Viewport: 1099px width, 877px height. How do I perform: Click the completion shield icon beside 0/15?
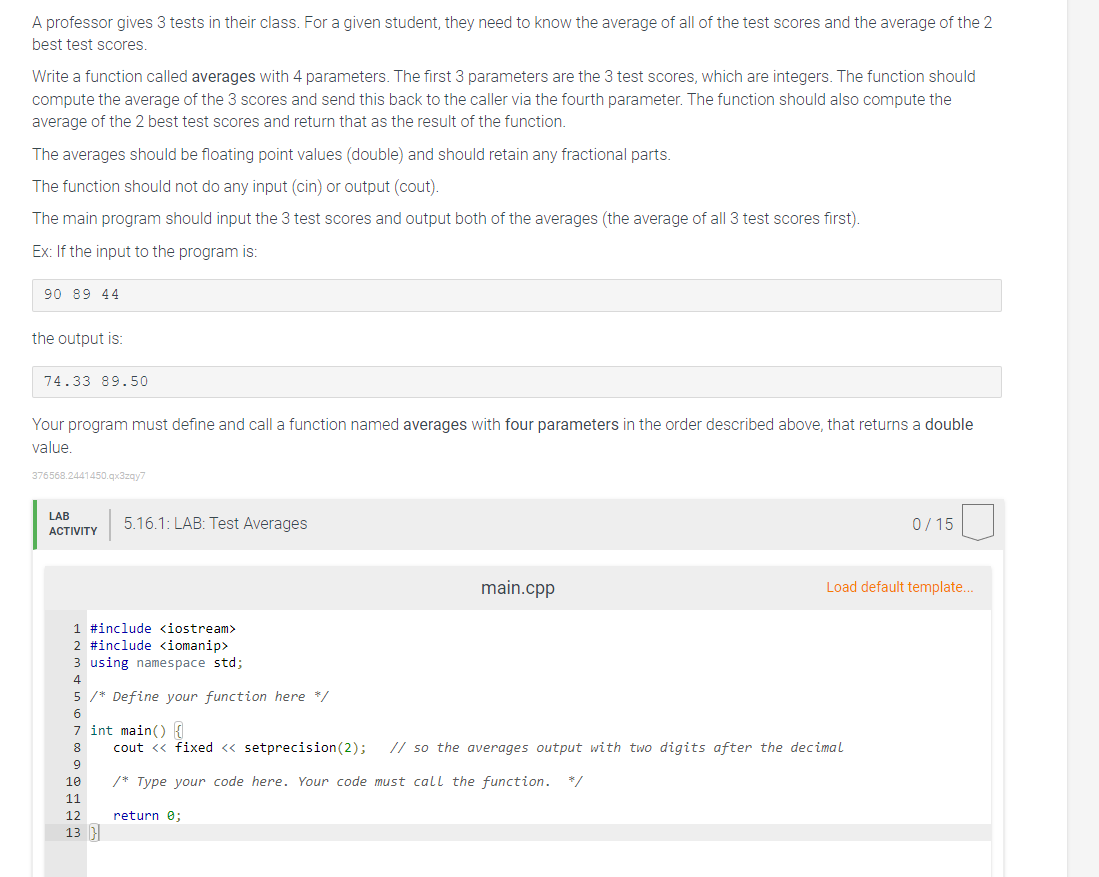(x=977, y=522)
